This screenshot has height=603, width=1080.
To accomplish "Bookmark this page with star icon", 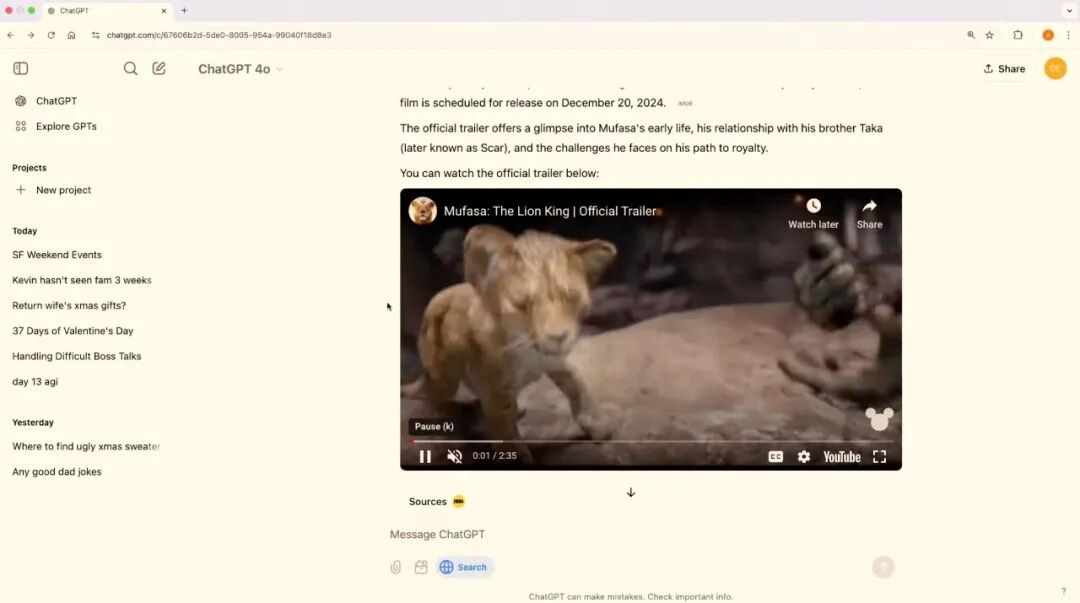I will click(x=990, y=35).
